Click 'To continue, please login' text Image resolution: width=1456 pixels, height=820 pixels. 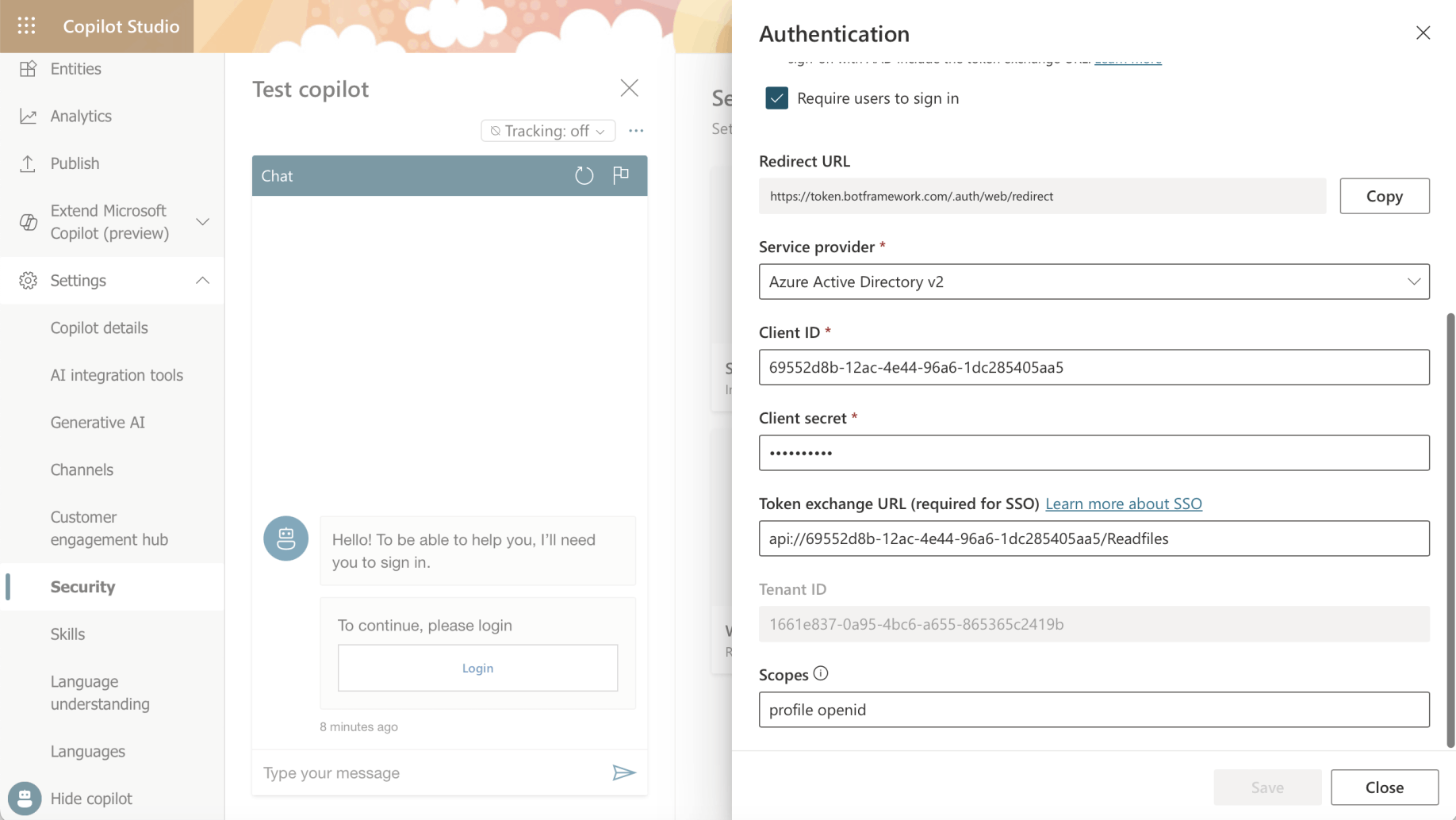pos(424,625)
